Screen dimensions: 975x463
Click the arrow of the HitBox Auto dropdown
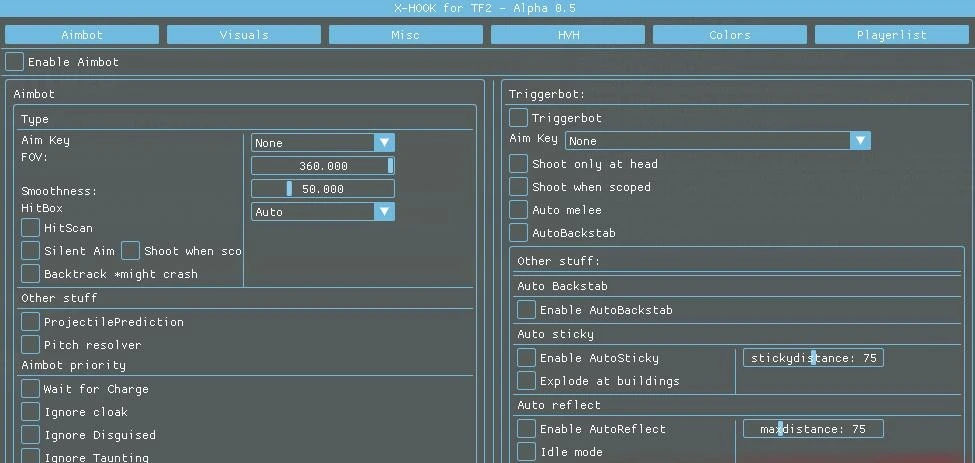pos(384,212)
